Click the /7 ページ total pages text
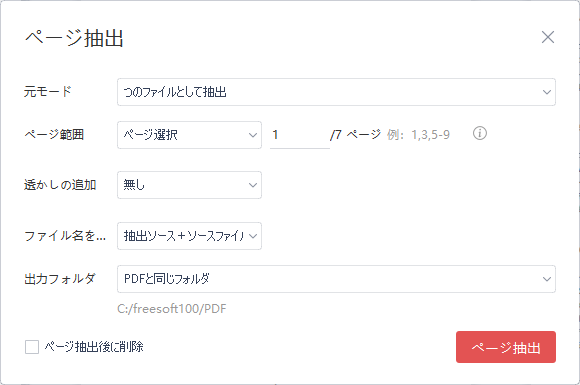Screen dimensions: 580x385 355,135
